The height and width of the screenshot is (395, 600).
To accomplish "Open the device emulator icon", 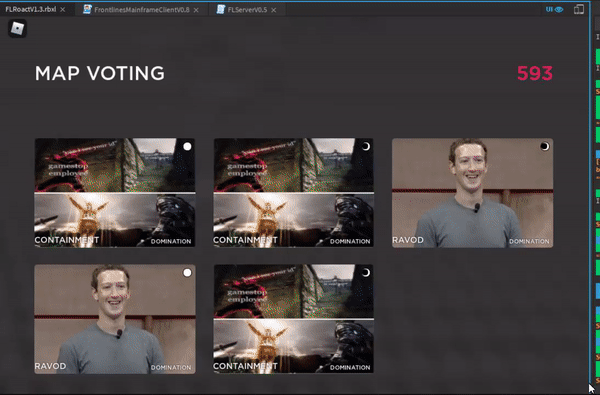I will coord(579,9).
